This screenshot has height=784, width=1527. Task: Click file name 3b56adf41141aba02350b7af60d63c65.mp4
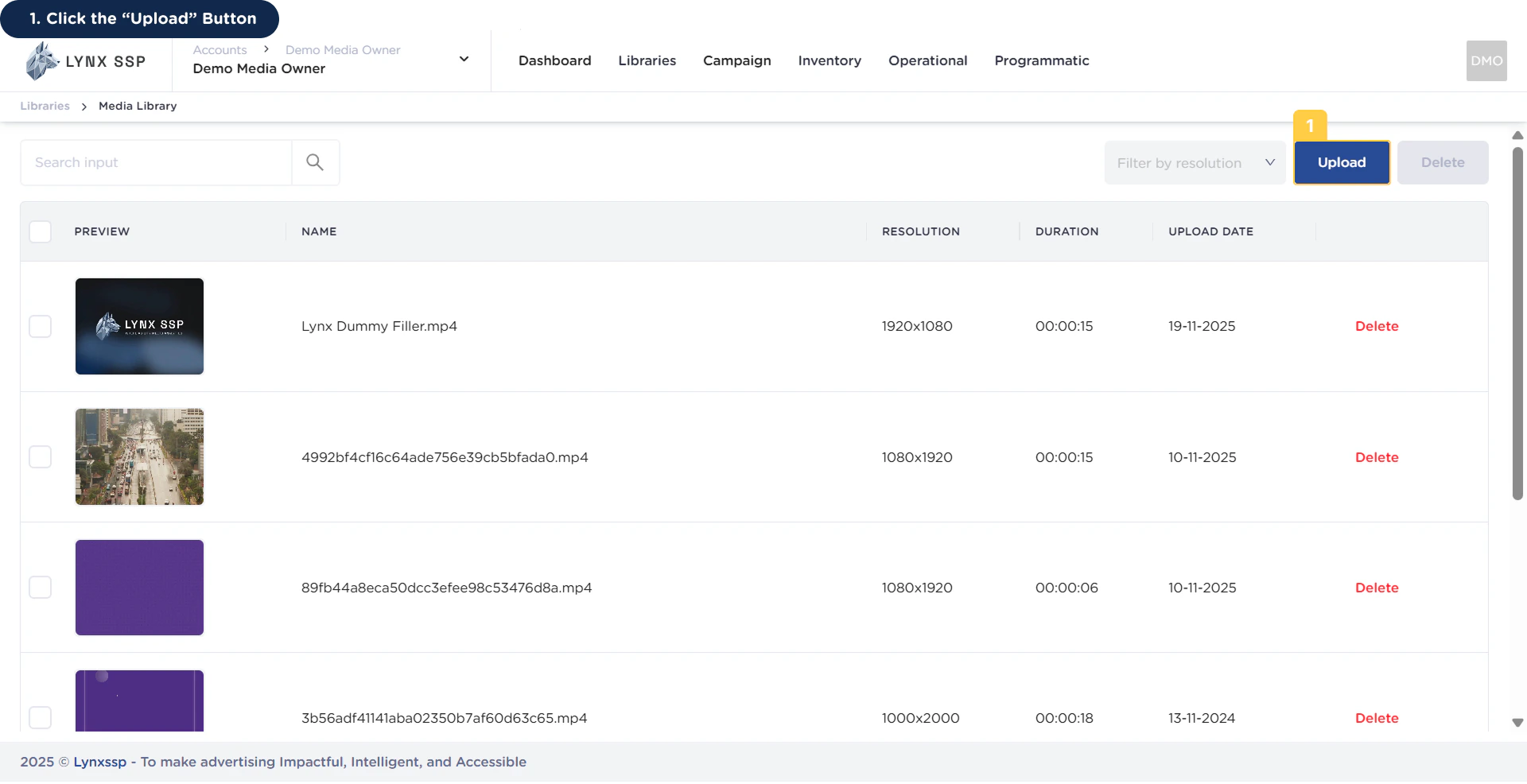click(444, 718)
